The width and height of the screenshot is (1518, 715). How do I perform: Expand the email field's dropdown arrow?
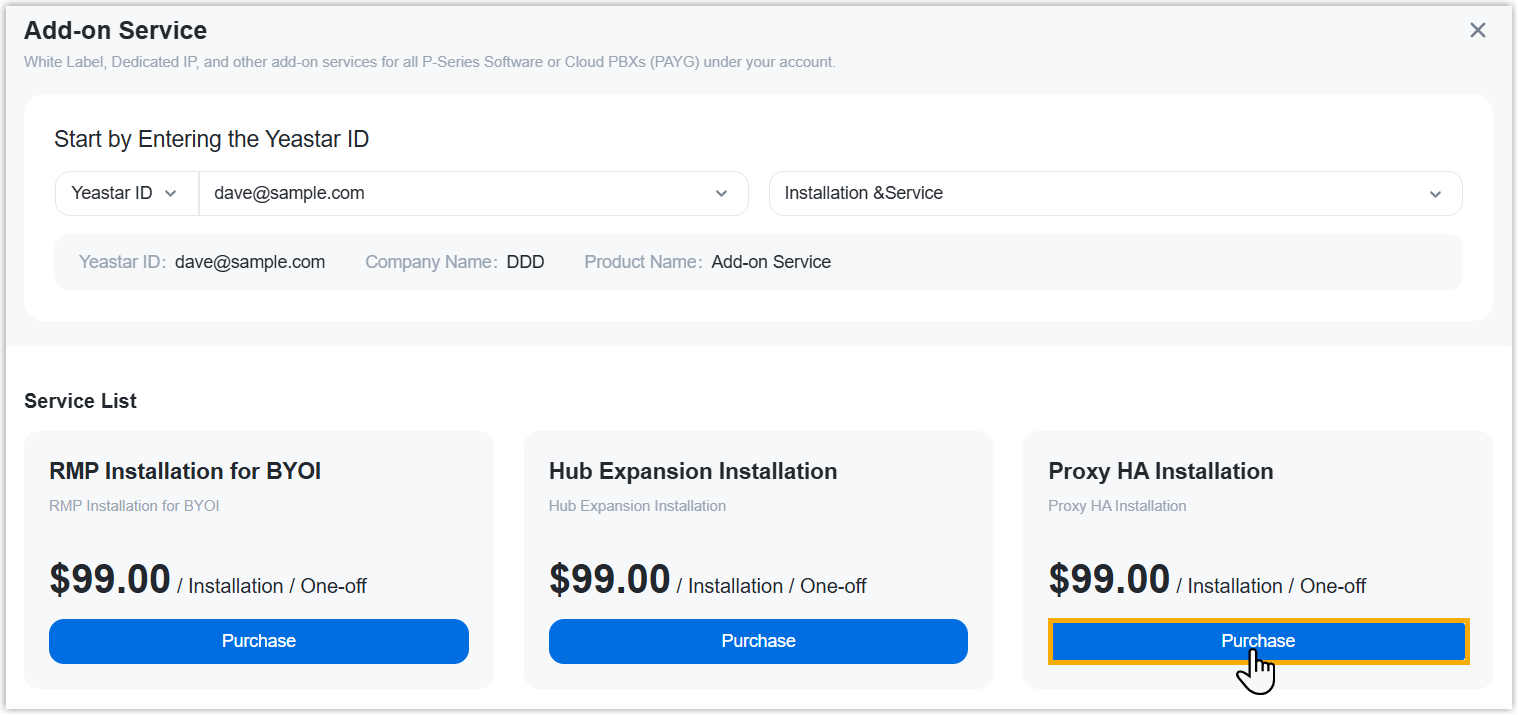(x=721, y=194)
